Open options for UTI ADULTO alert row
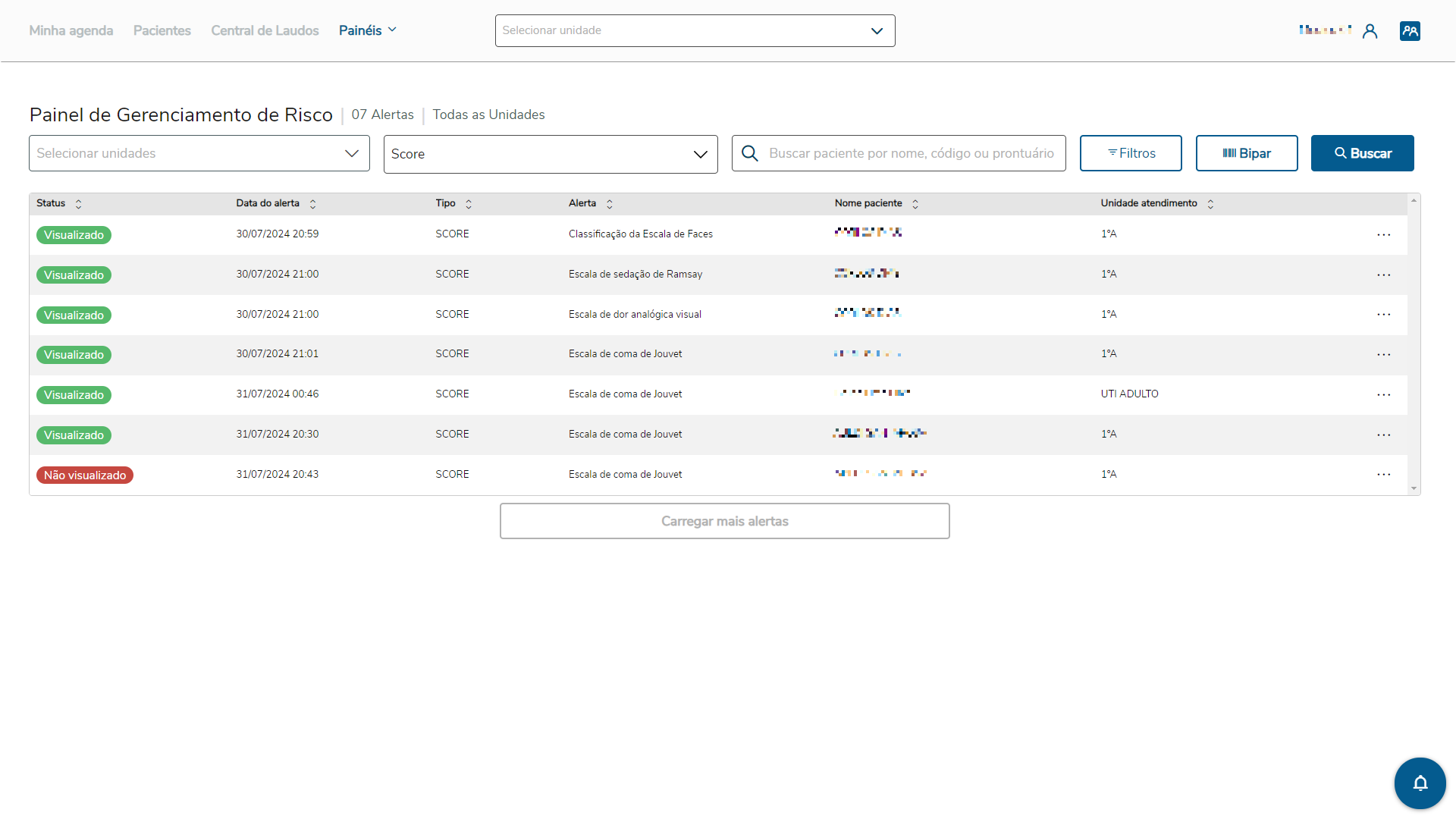 click(1384, 394)
